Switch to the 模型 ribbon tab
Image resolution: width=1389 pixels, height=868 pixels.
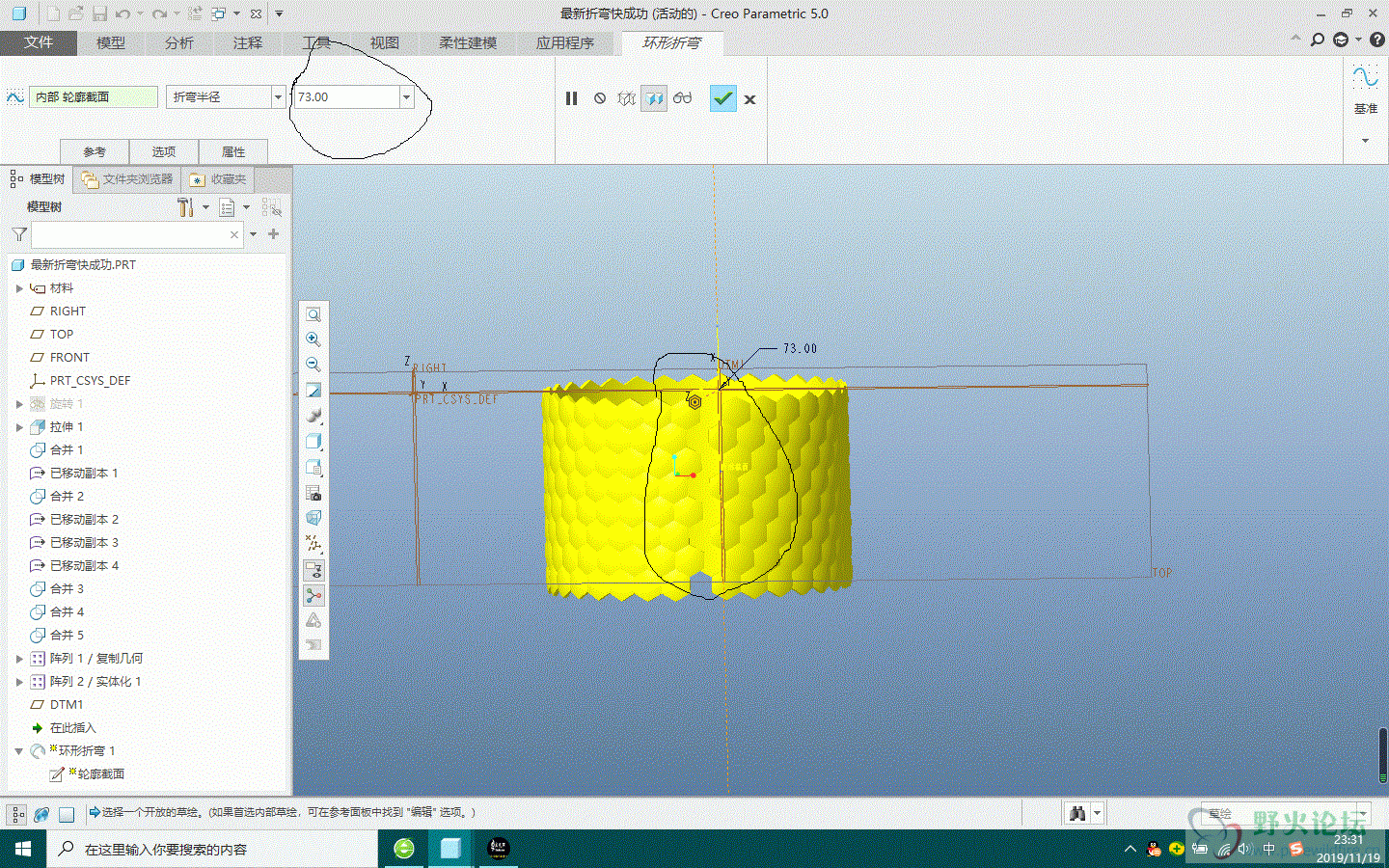click(111, 42)
